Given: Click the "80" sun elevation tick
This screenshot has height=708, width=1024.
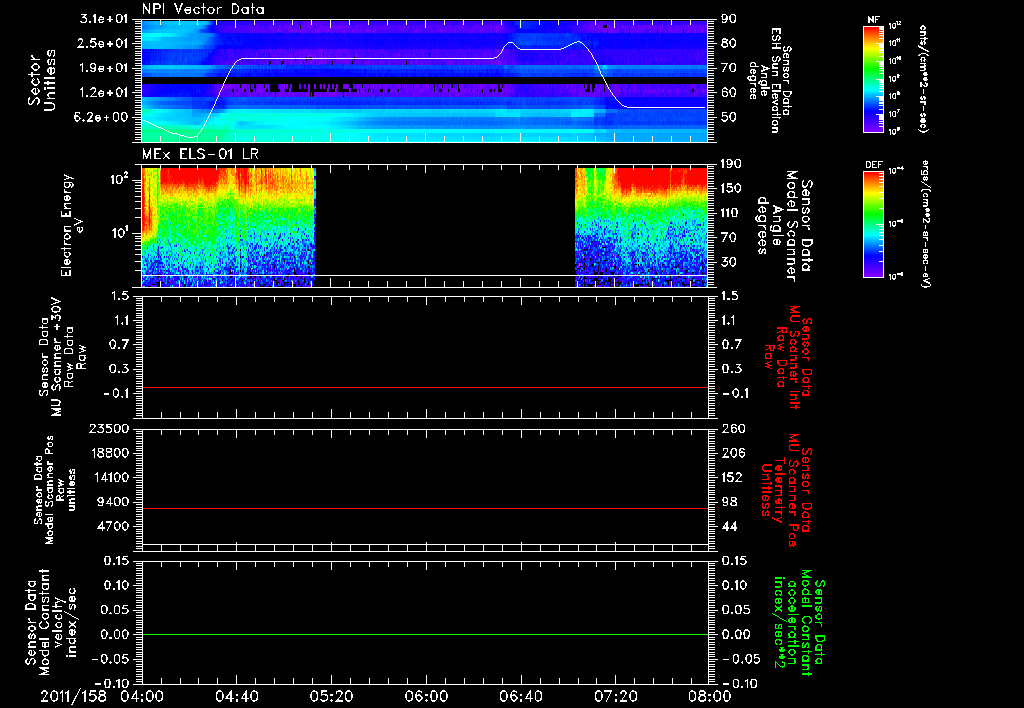Looking at the screenshot, I should coord(729,43).
